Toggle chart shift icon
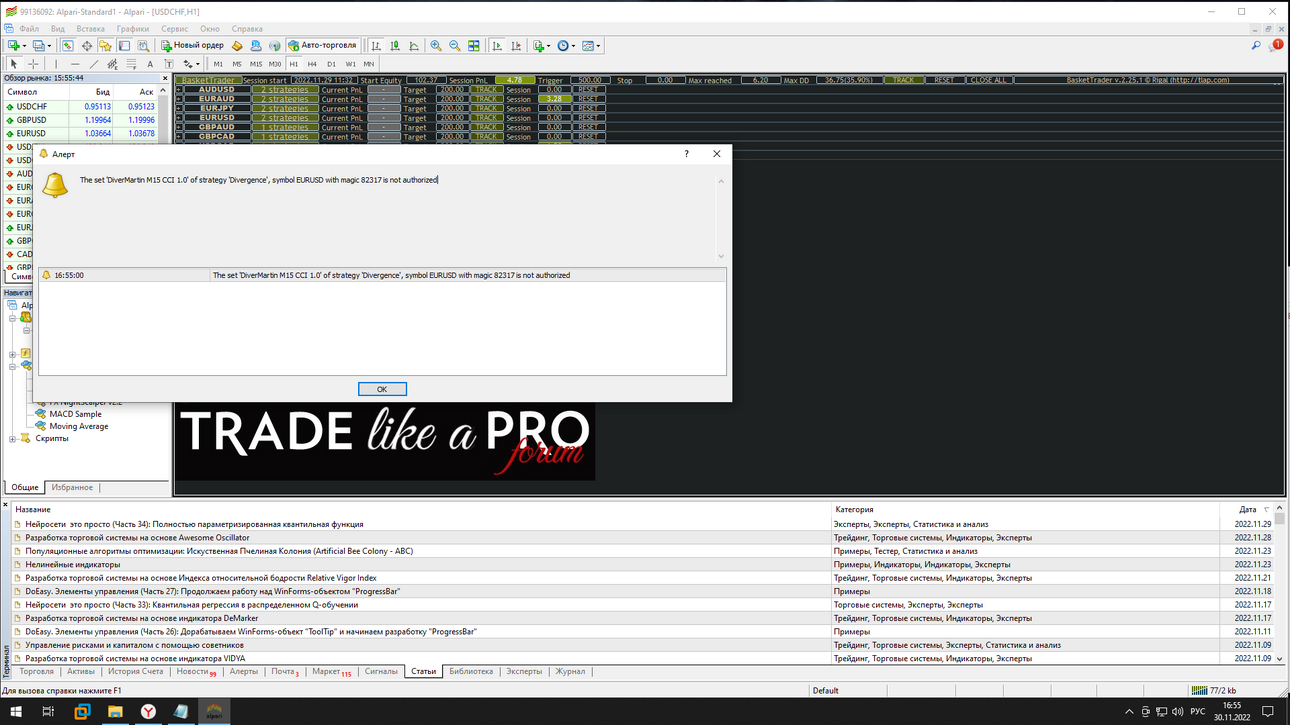Screen dimensions: 1290x725 515,45
